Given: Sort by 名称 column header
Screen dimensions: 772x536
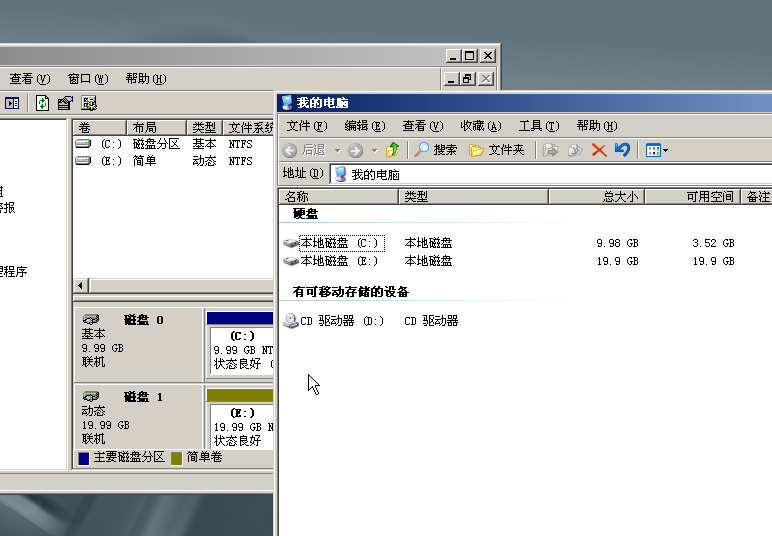Looking at the screenshot, I should tap(339, 197).
